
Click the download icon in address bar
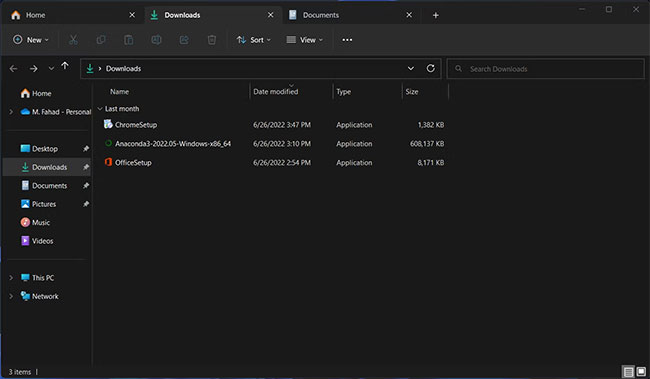[x=90, y=68]
